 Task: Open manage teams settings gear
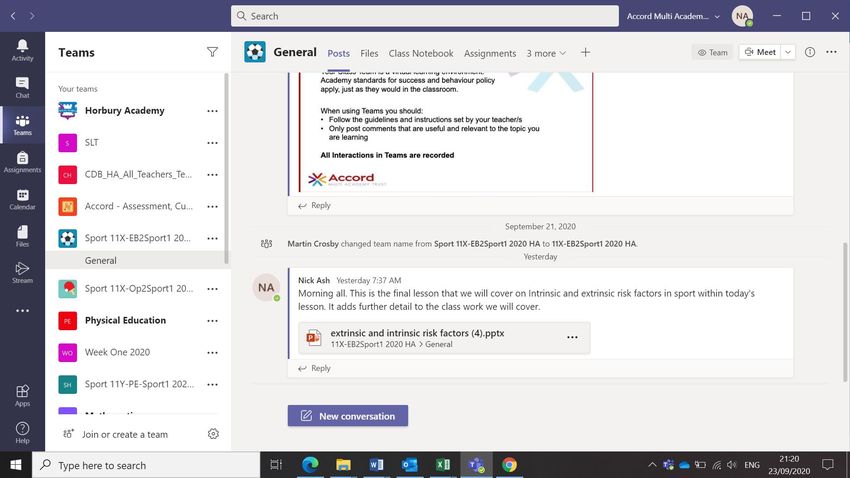(x=213, y=434)
